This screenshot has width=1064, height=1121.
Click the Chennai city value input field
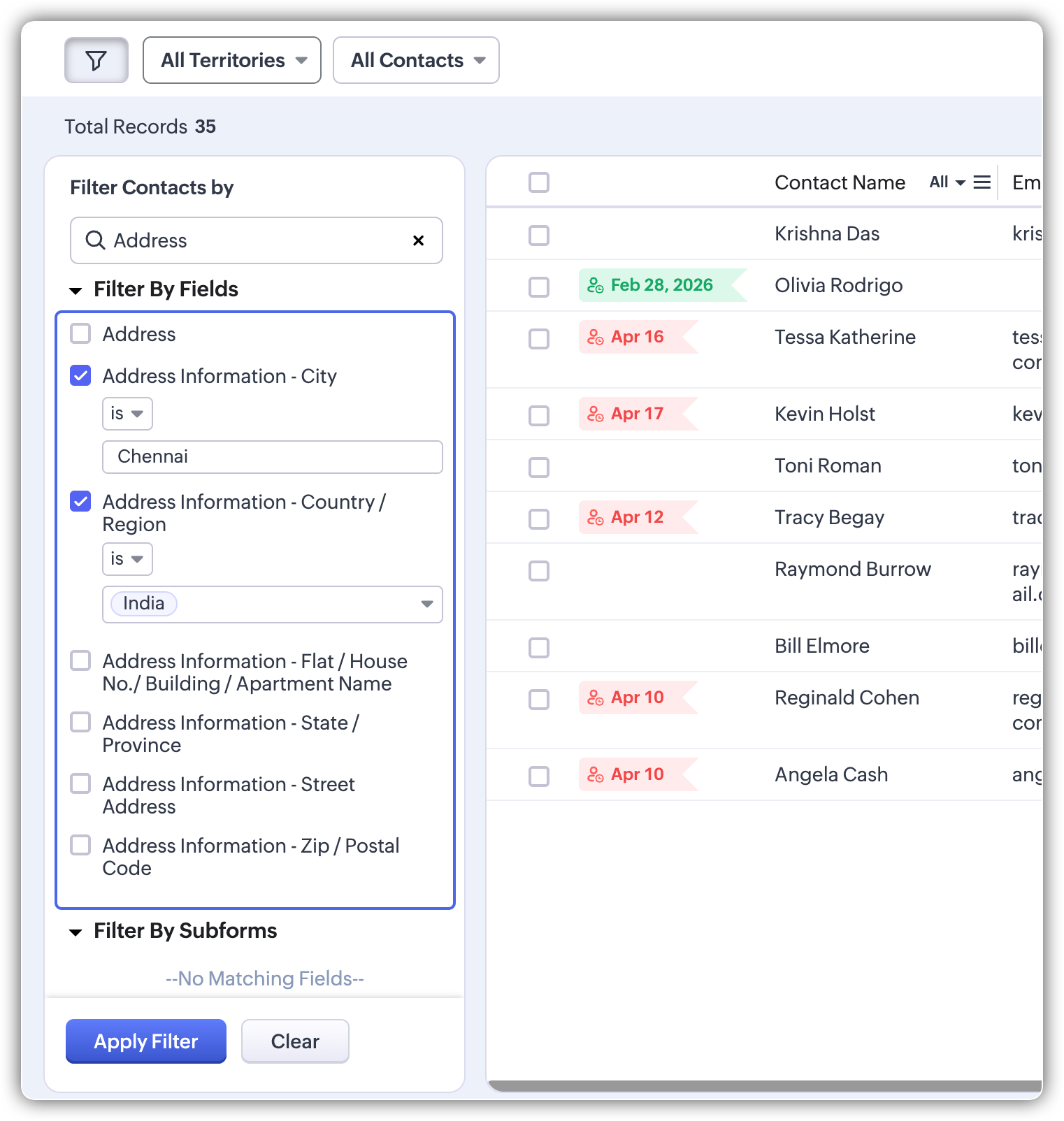click(273, 457)
